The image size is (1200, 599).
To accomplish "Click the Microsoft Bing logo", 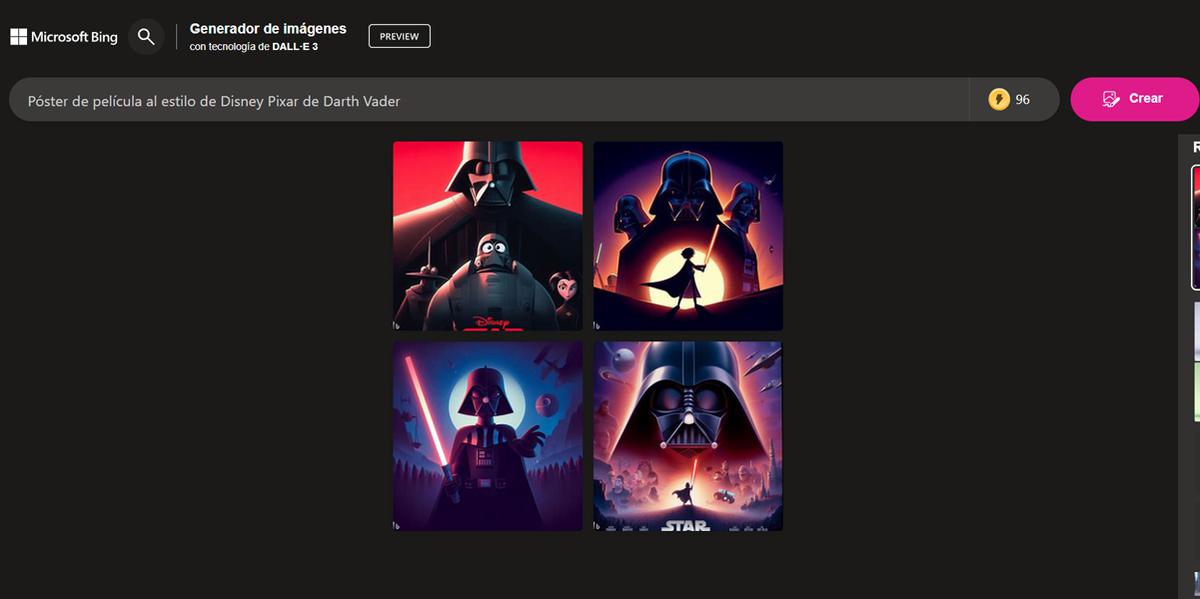I will click(64, 37).
